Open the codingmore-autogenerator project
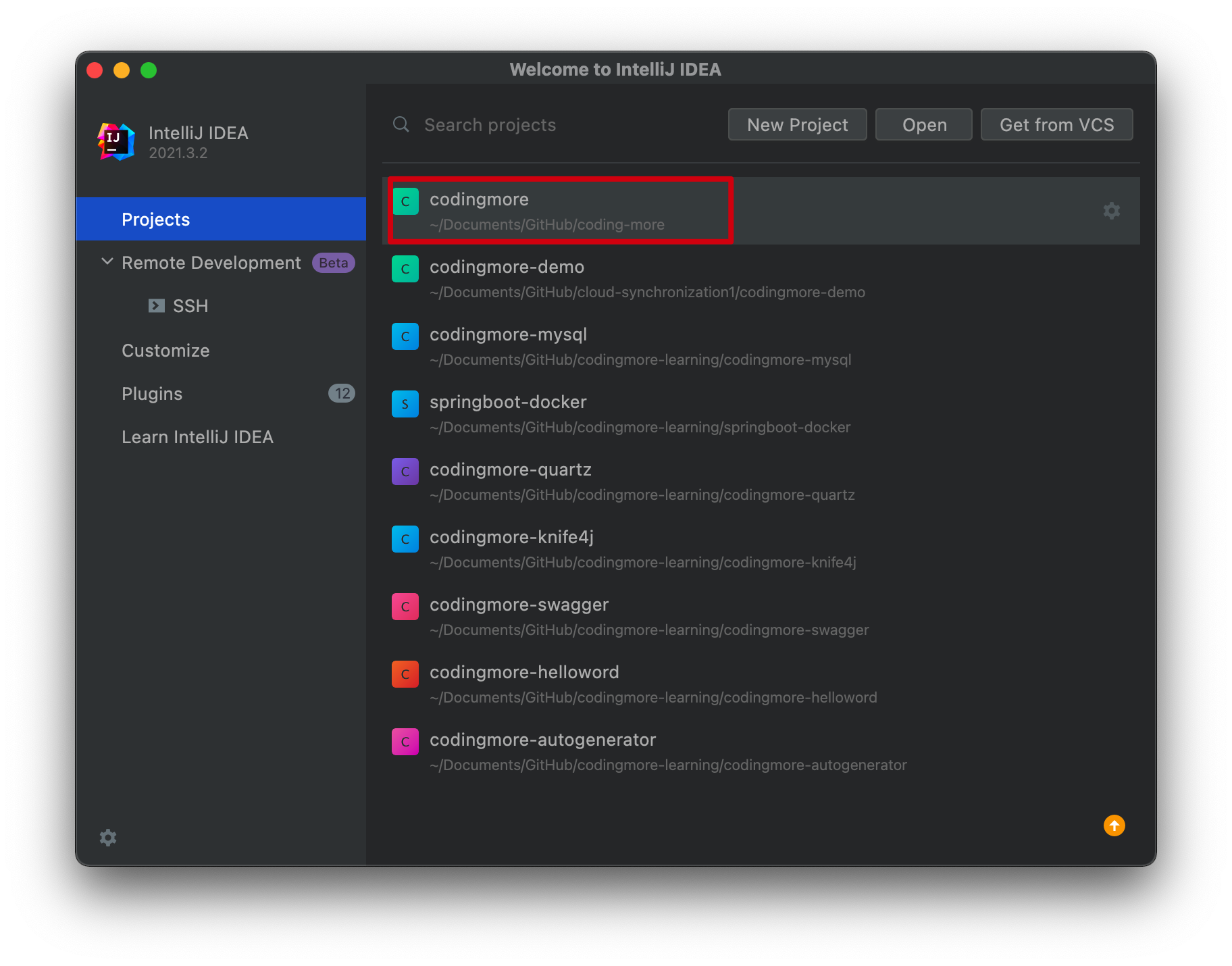The width and height of the screenshot is (1232, 966). (542, 740)
